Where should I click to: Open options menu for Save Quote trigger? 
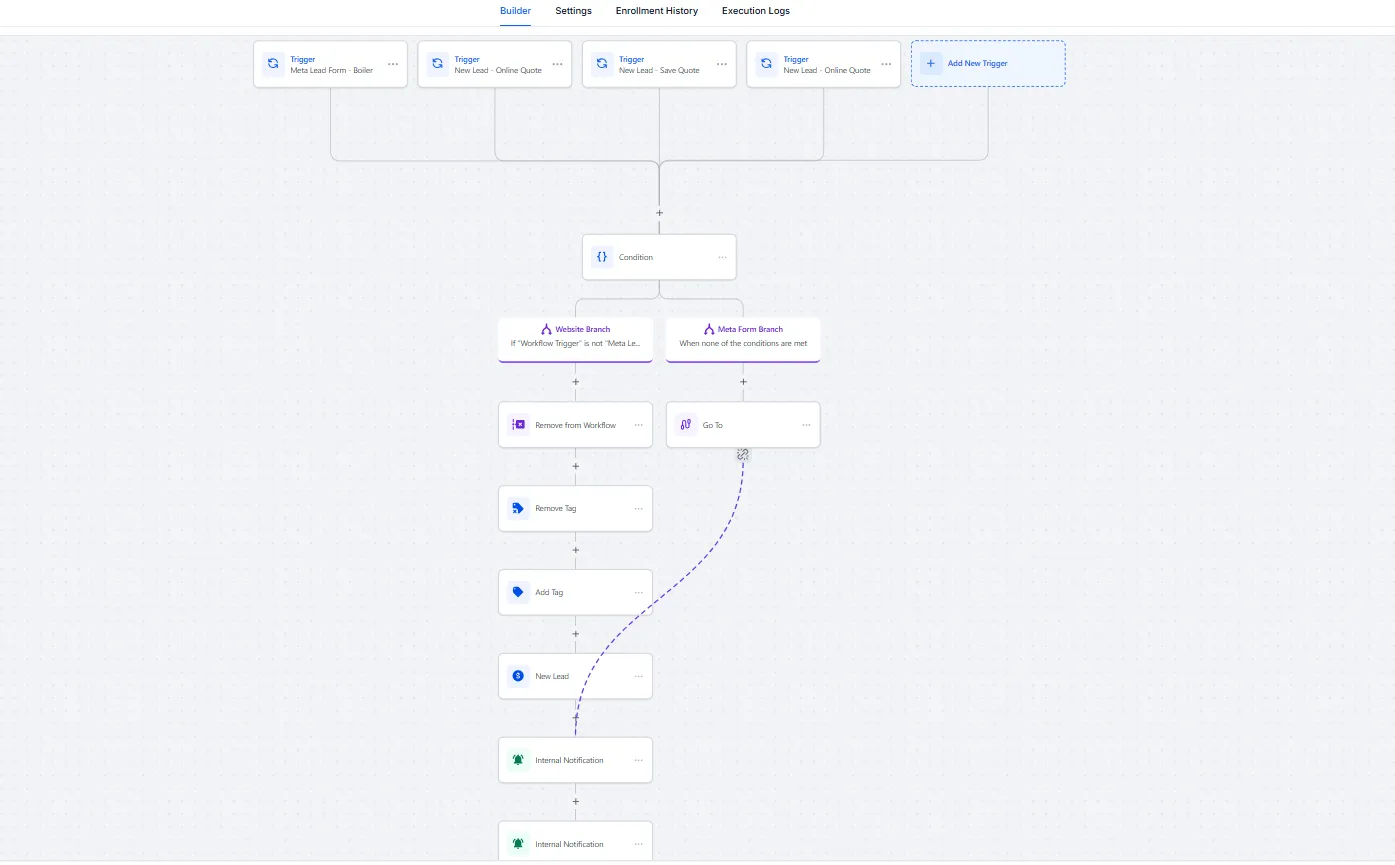(x=722, y=64)
